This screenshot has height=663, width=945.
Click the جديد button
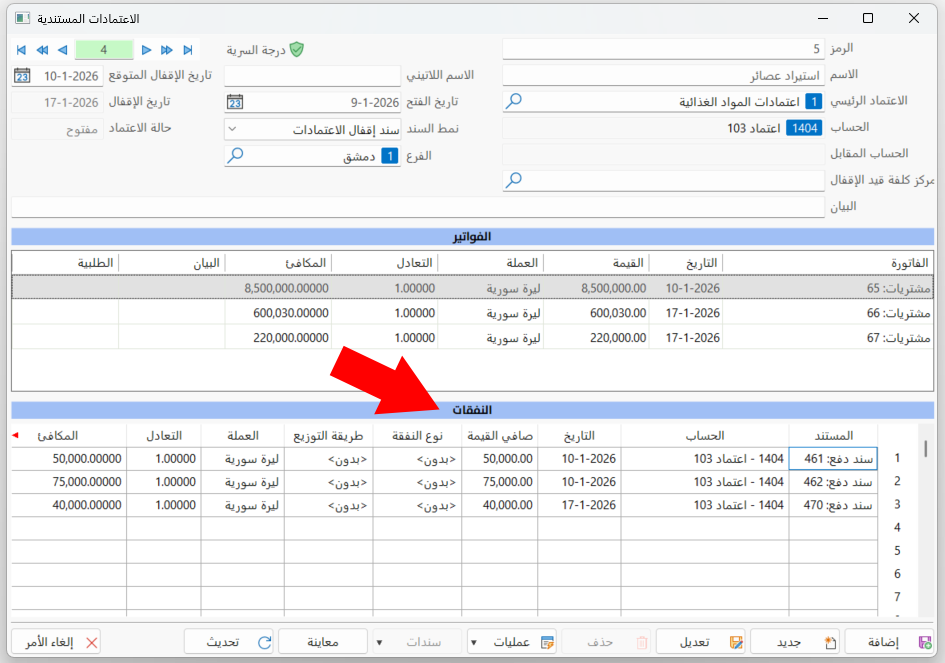pos(794,642)
